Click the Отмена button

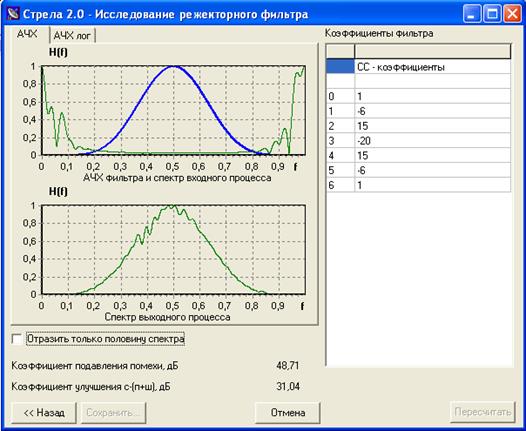[x=288, y=413]
